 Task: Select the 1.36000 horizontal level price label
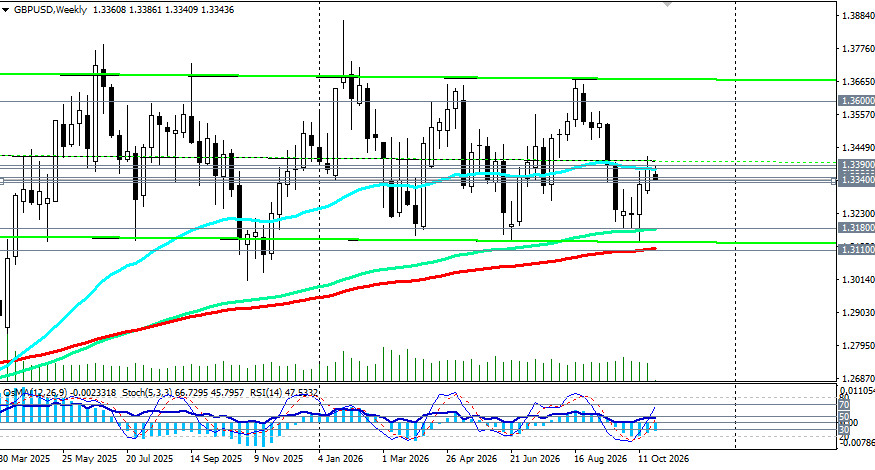tap(857, 100)
